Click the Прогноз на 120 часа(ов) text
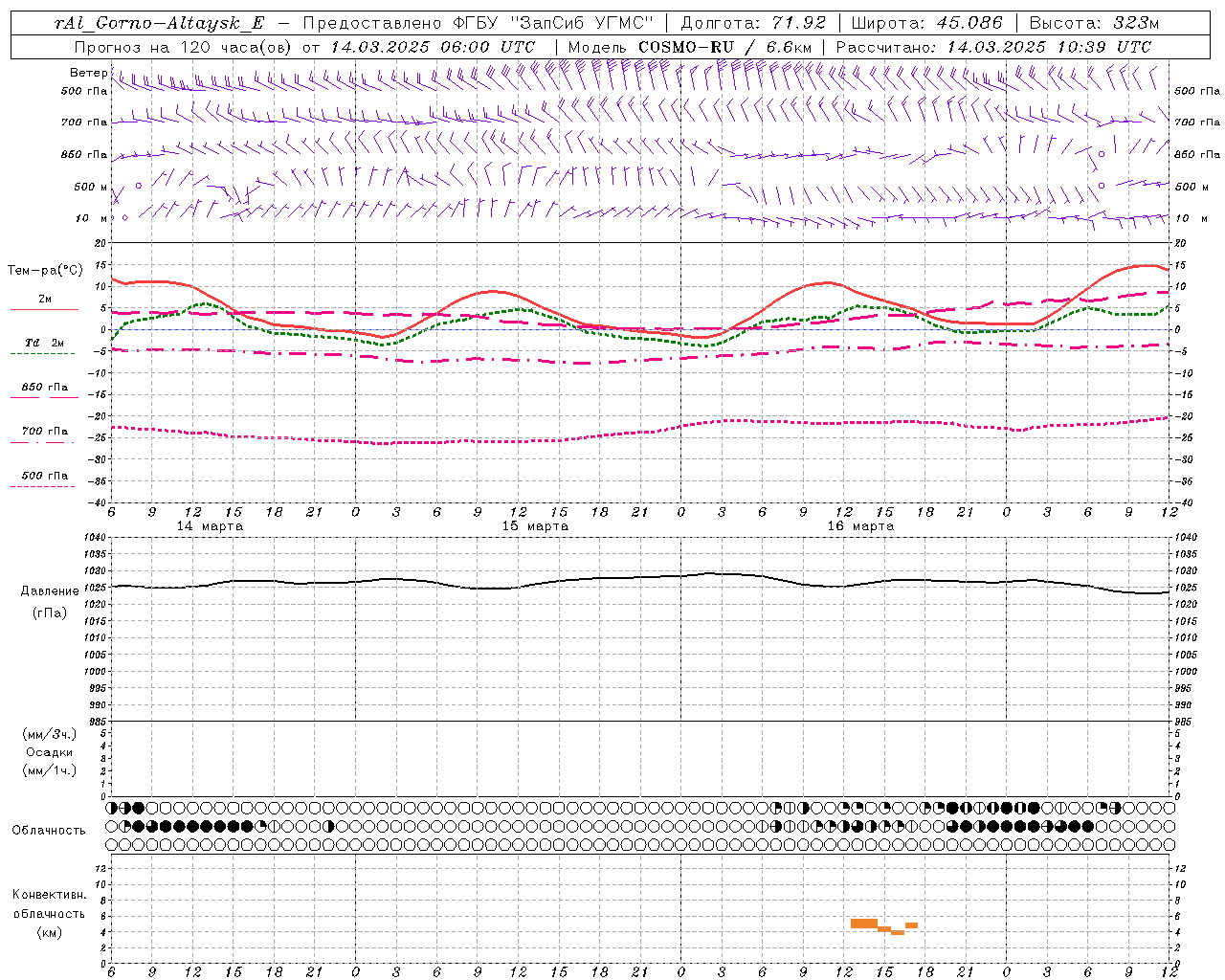This screenshot has height=980, width=1225. [185, 47]
